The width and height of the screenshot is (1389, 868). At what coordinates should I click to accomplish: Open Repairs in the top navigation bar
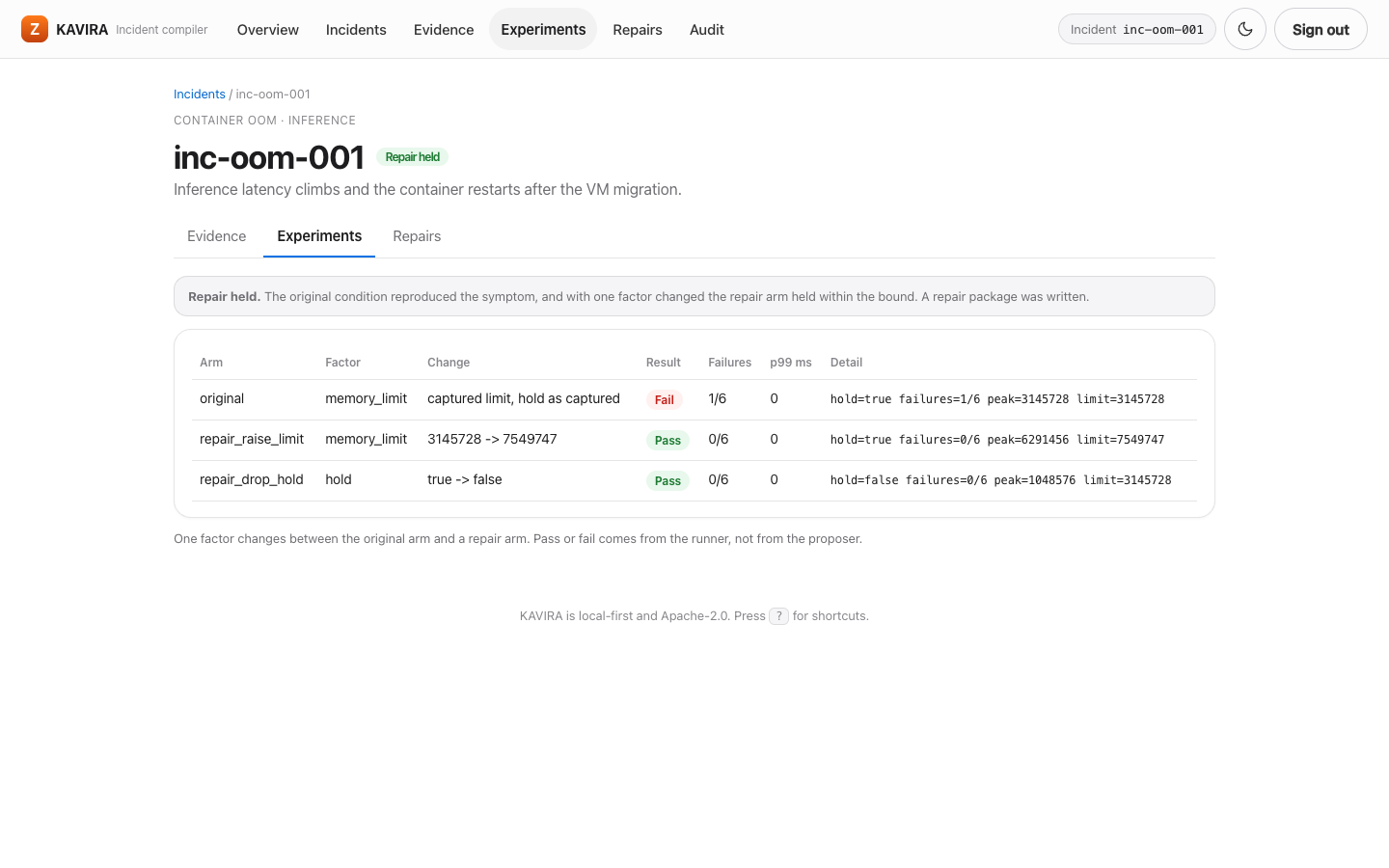(x=638, y=29)
